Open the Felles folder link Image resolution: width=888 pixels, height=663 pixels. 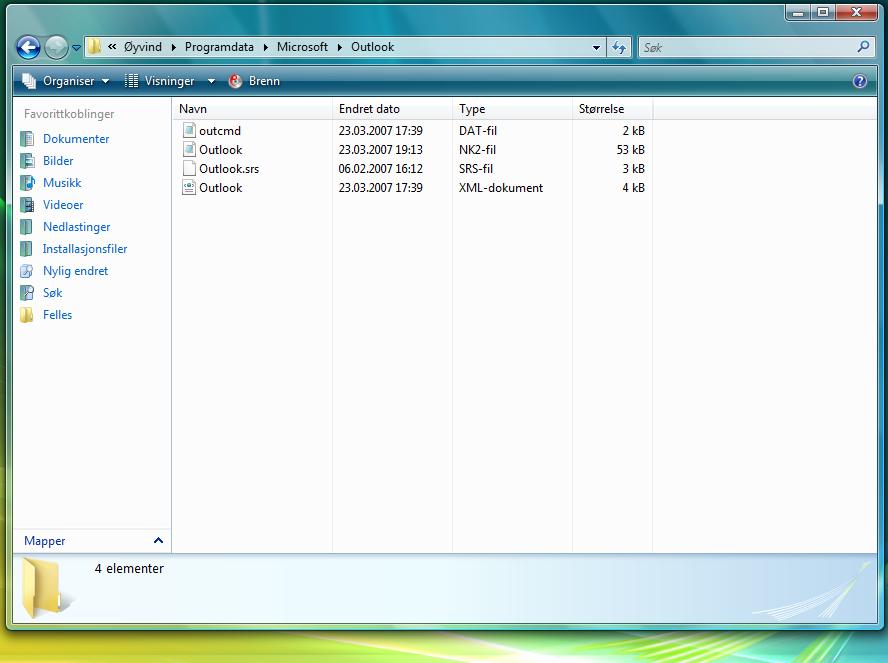click(x=57, y=315)
